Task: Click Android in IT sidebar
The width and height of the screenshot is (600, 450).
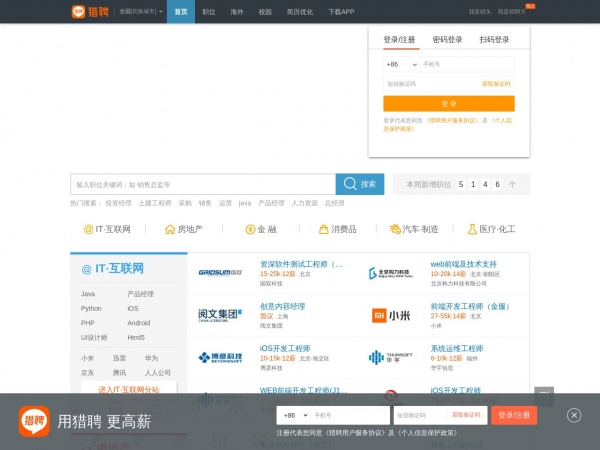Action: pyautogui.click(x=139, y=323)
